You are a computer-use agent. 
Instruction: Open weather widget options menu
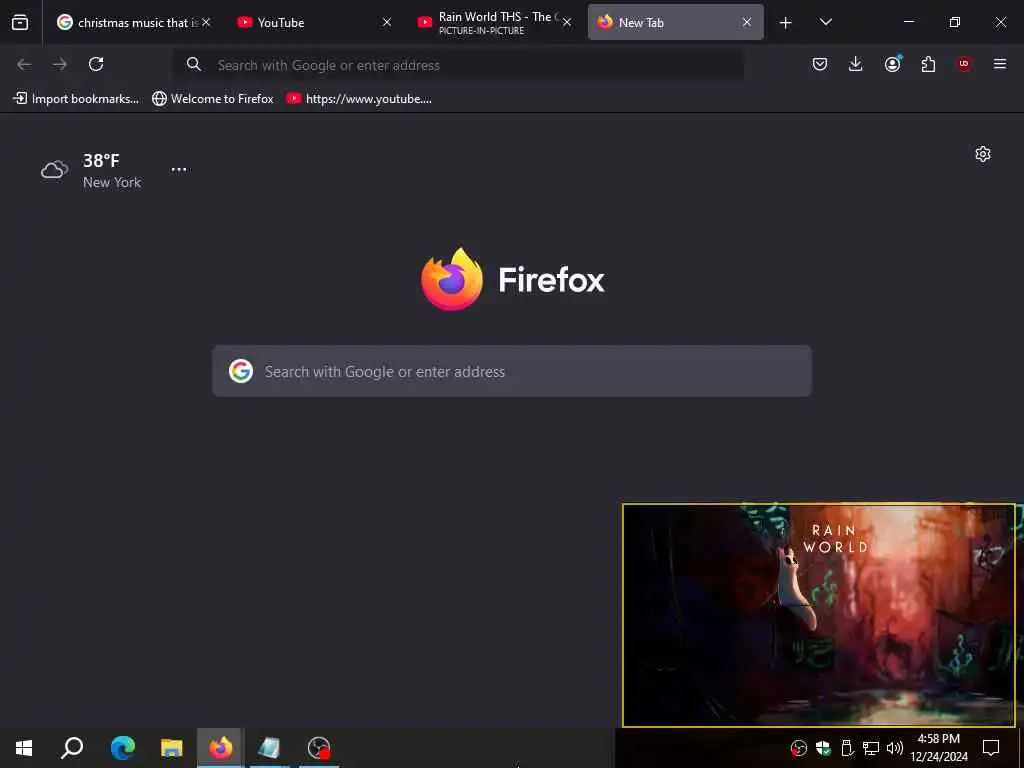tap(179, 169)
